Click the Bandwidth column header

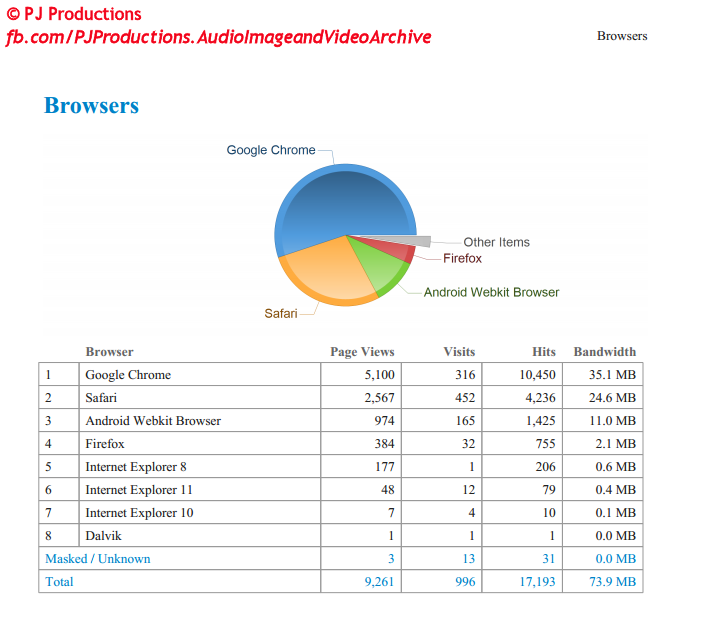(604, 352)
